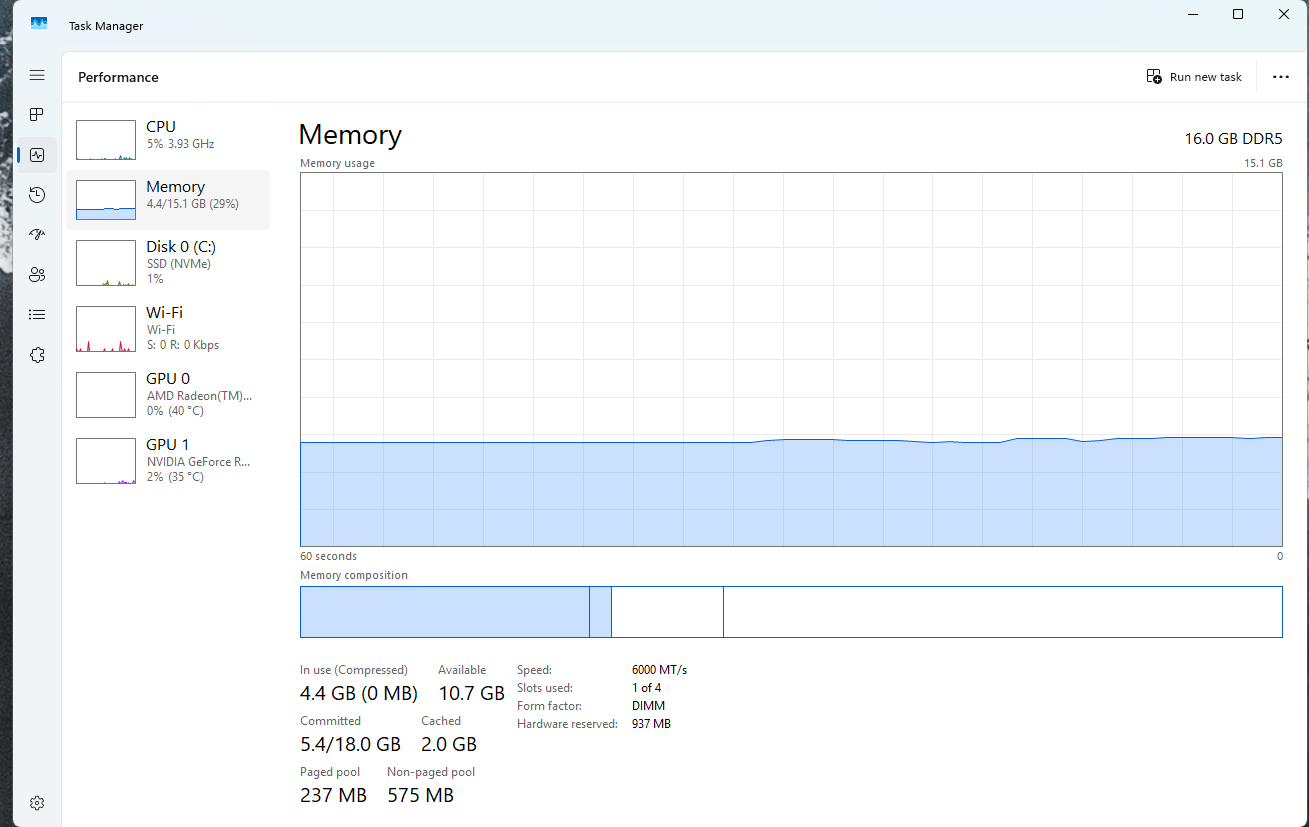Click the Task Manager title bar icon
Viewport: 1309px width, 827px height.
pos(39,24)
